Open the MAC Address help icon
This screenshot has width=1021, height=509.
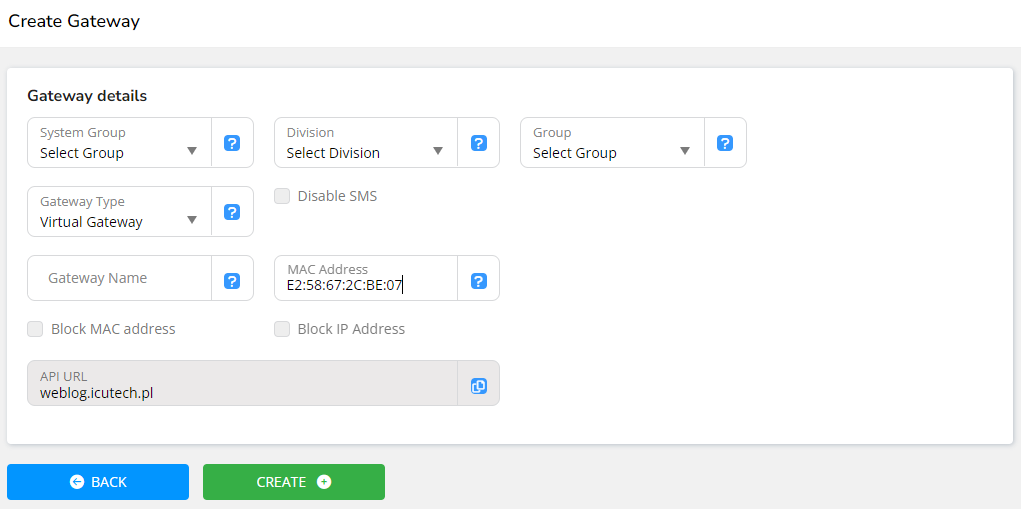[x=478, y=281]
